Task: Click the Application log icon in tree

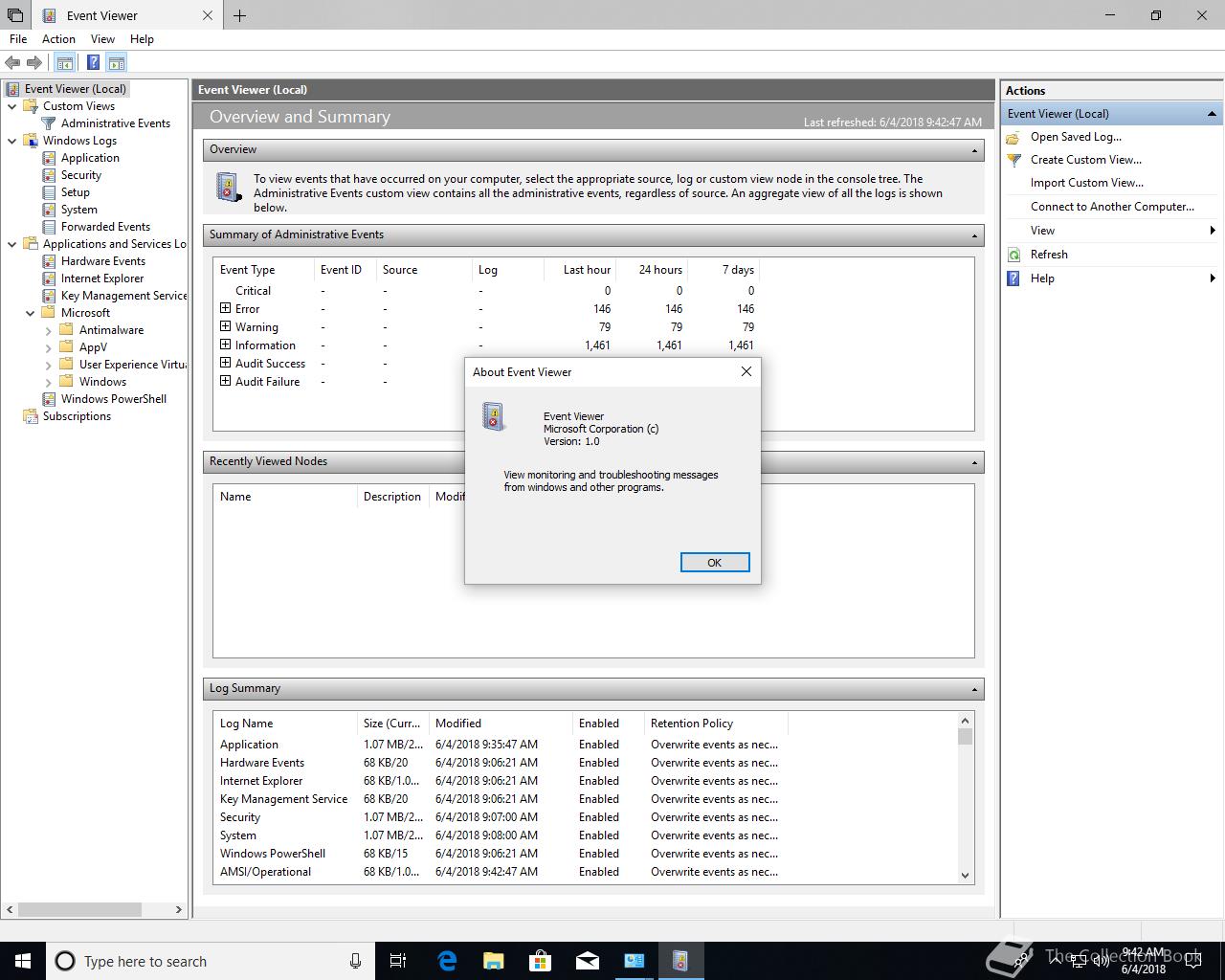Action: [x=49, y=158]
